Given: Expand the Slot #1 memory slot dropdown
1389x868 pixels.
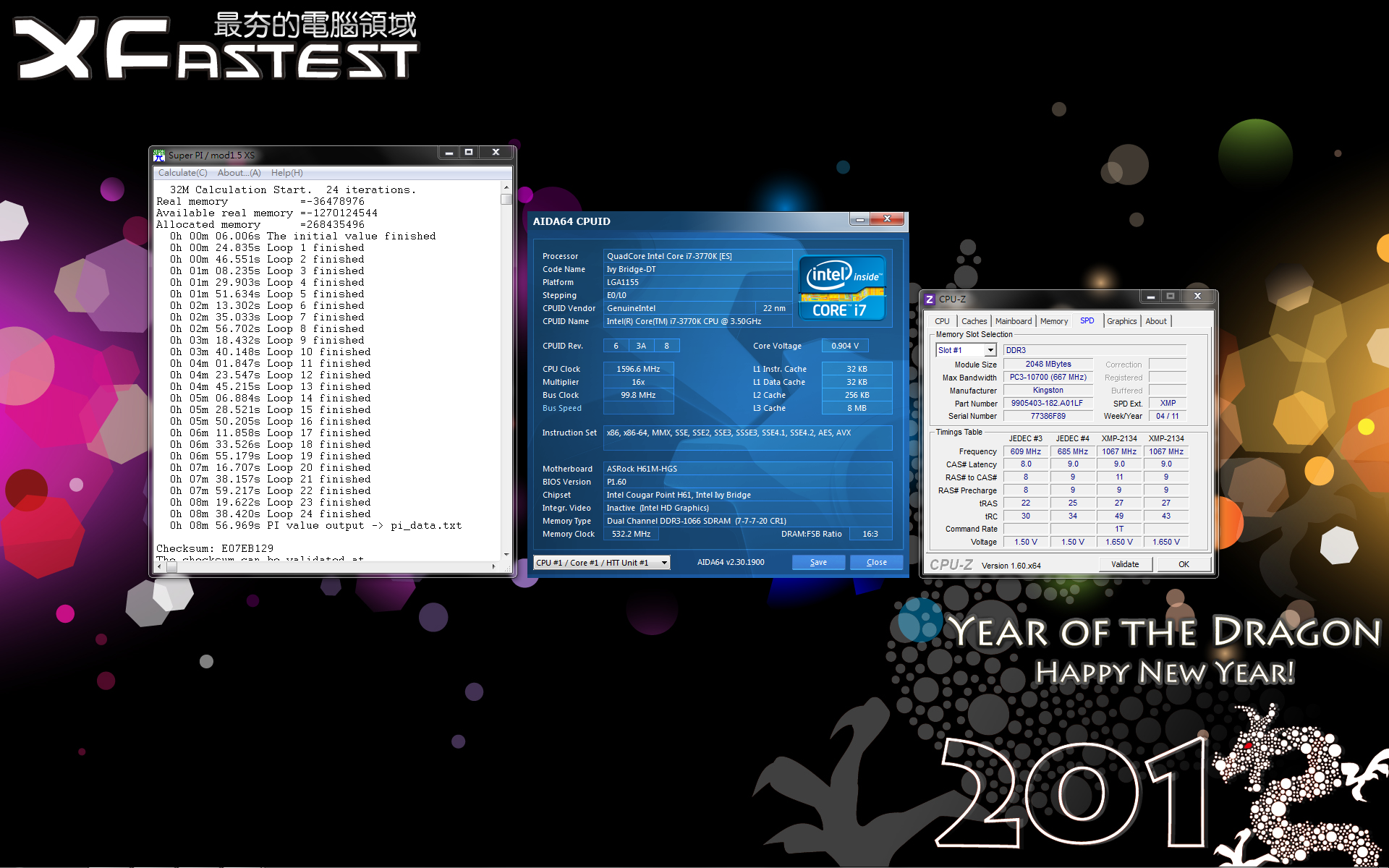Looking at the screenshot, I should 990,350.
